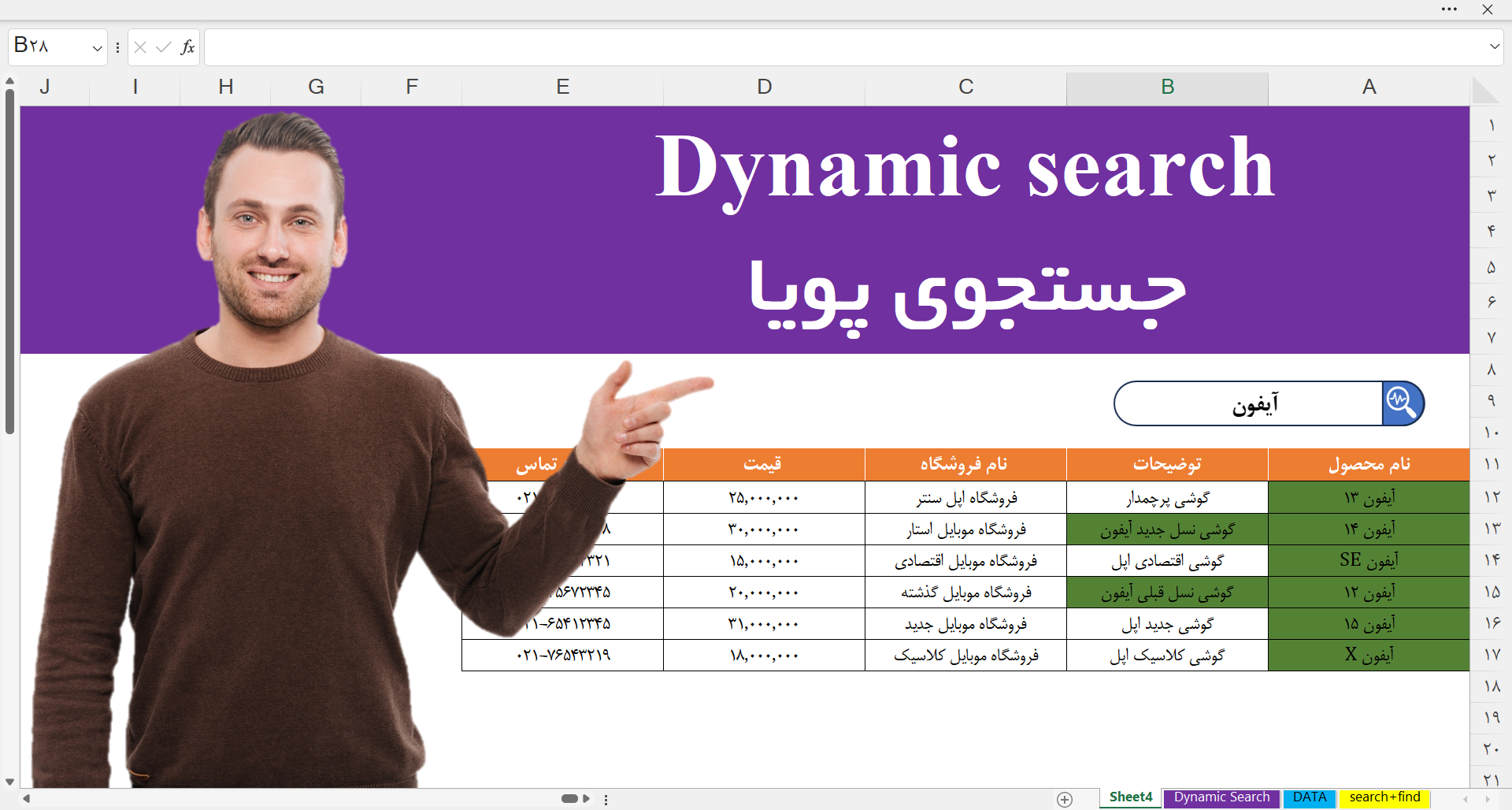Switch to the Dynamic Search sheet tab
This screenshot has width=1512, height=810.
(1221, 797)
